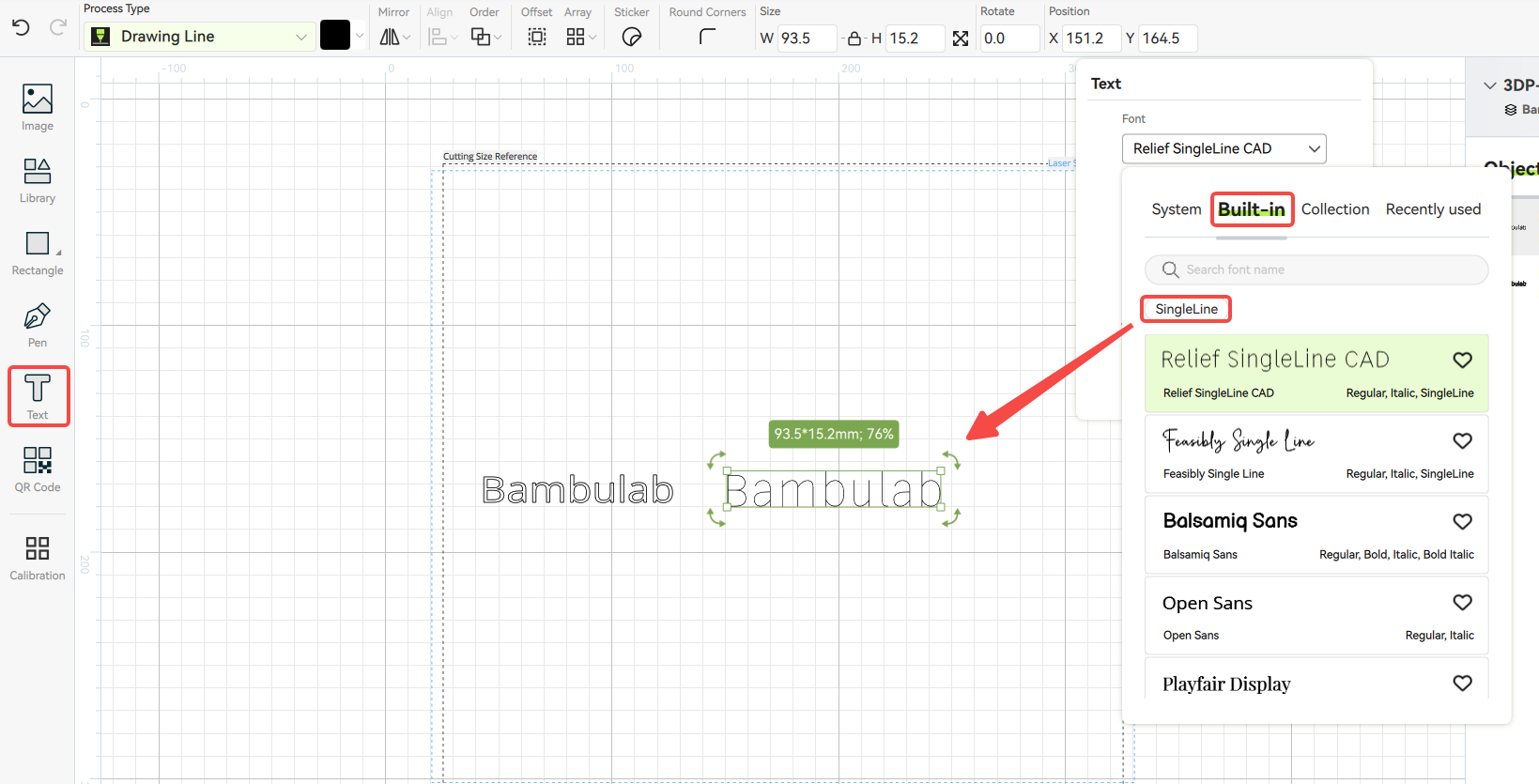Image resolution: width=1539 pixels, height=784 pixels.
Task: Click the Order layering icon
Action: pos(481,37)
